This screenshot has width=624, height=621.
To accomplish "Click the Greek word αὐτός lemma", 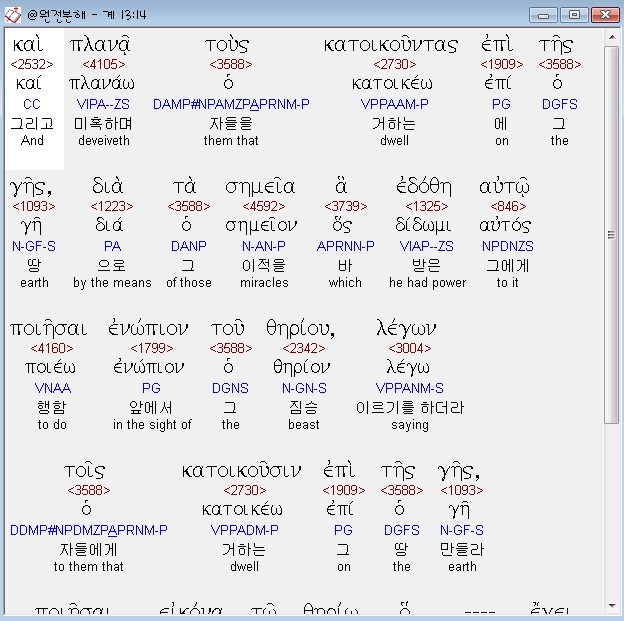I will (505, 226).
